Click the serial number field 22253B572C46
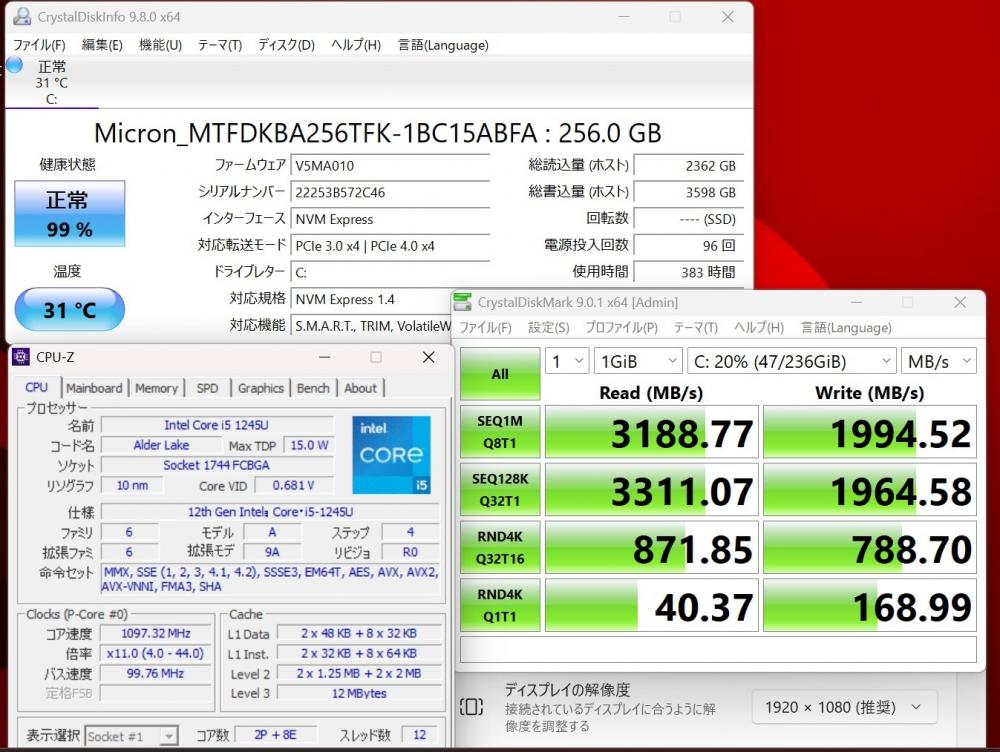Viewport: 1000px width, 752px height. click(390, 193)
